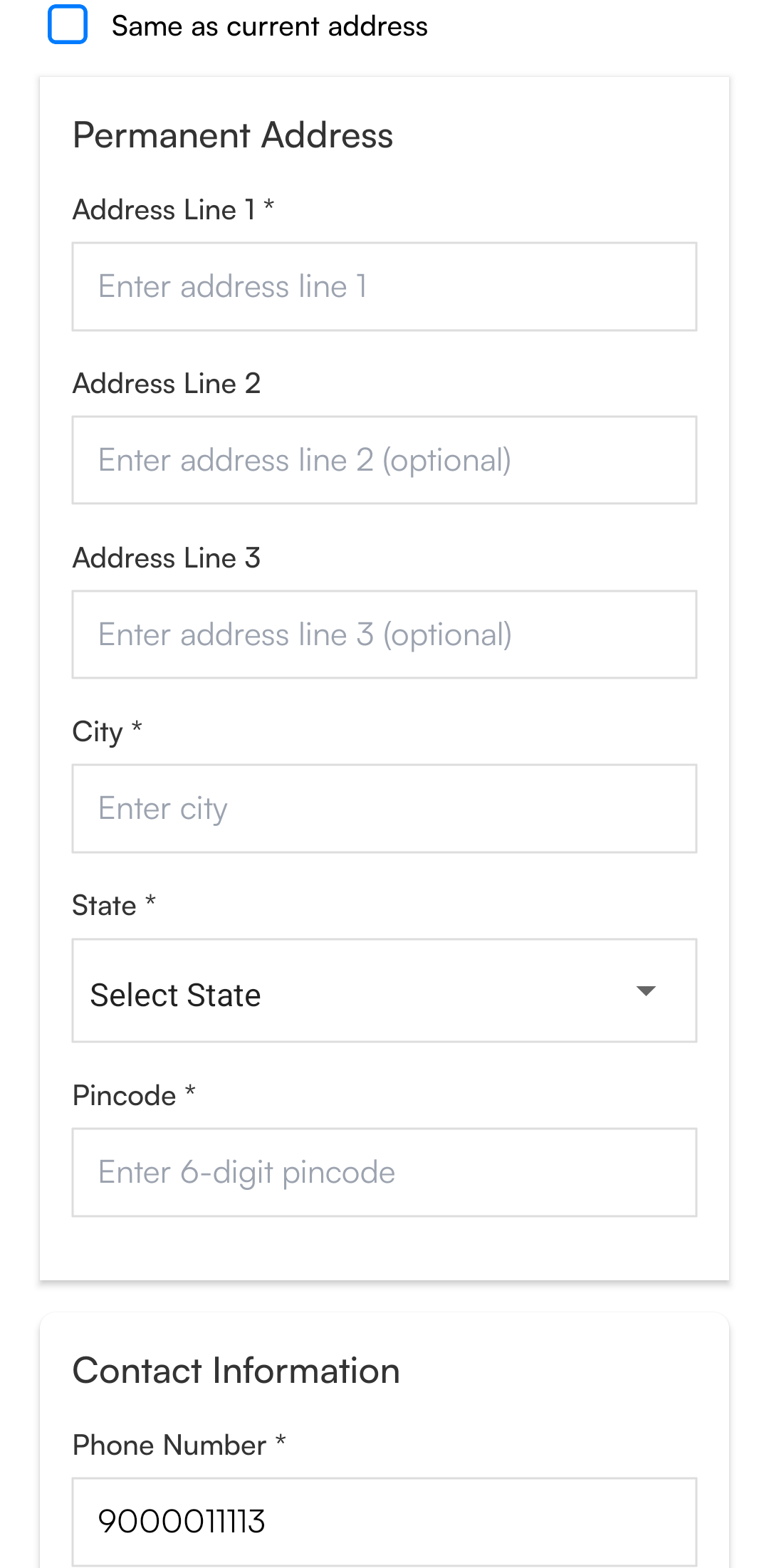Click the Phone Number field label

tap(169, 1446)
